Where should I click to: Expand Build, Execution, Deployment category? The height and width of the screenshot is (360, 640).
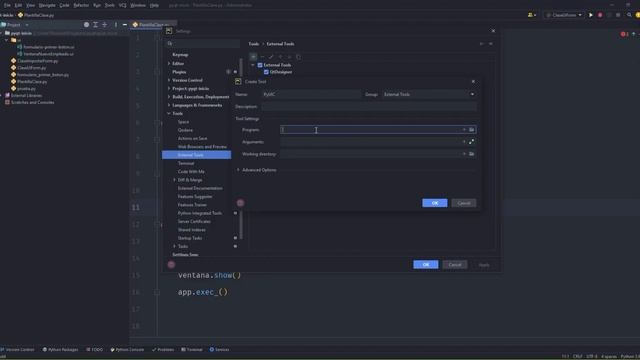[x=169, y=97]
